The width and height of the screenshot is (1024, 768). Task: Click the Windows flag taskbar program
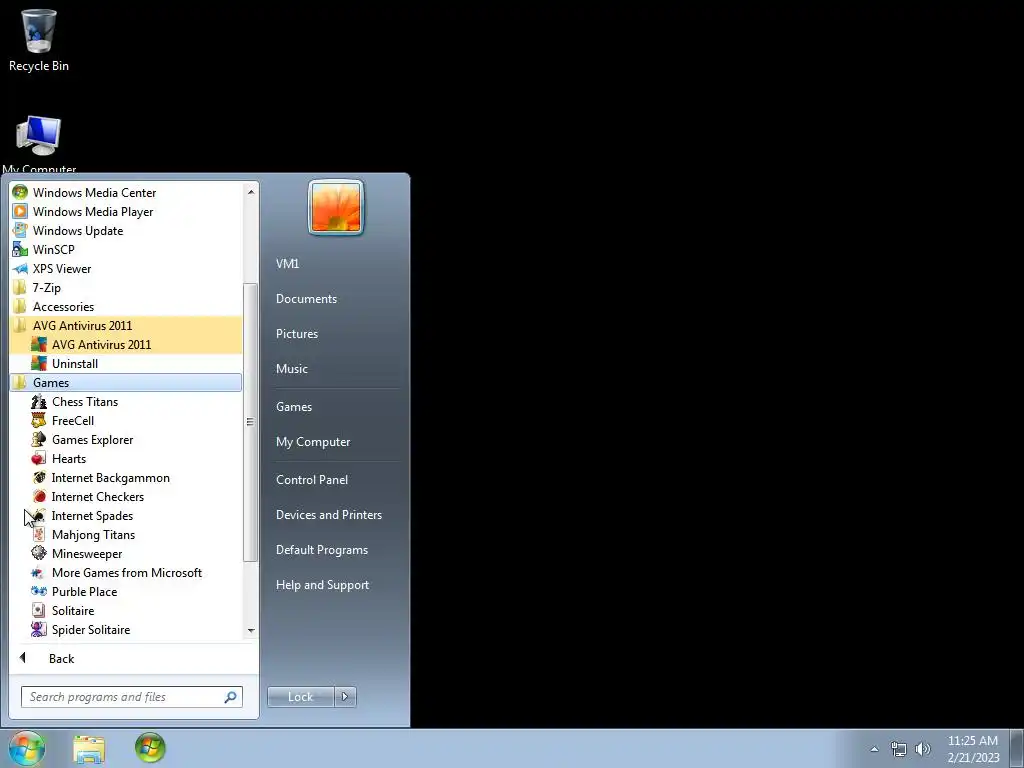pos(150,748)
